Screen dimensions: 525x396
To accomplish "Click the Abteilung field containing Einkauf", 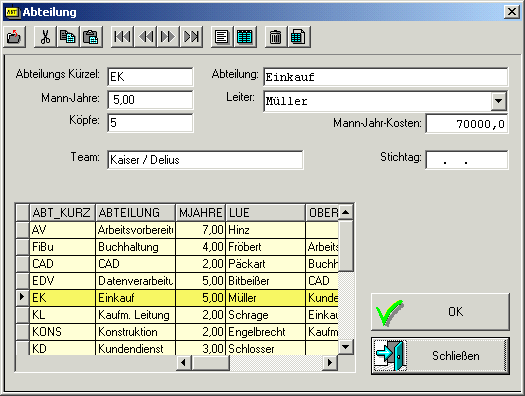I will tap(385, 77).
